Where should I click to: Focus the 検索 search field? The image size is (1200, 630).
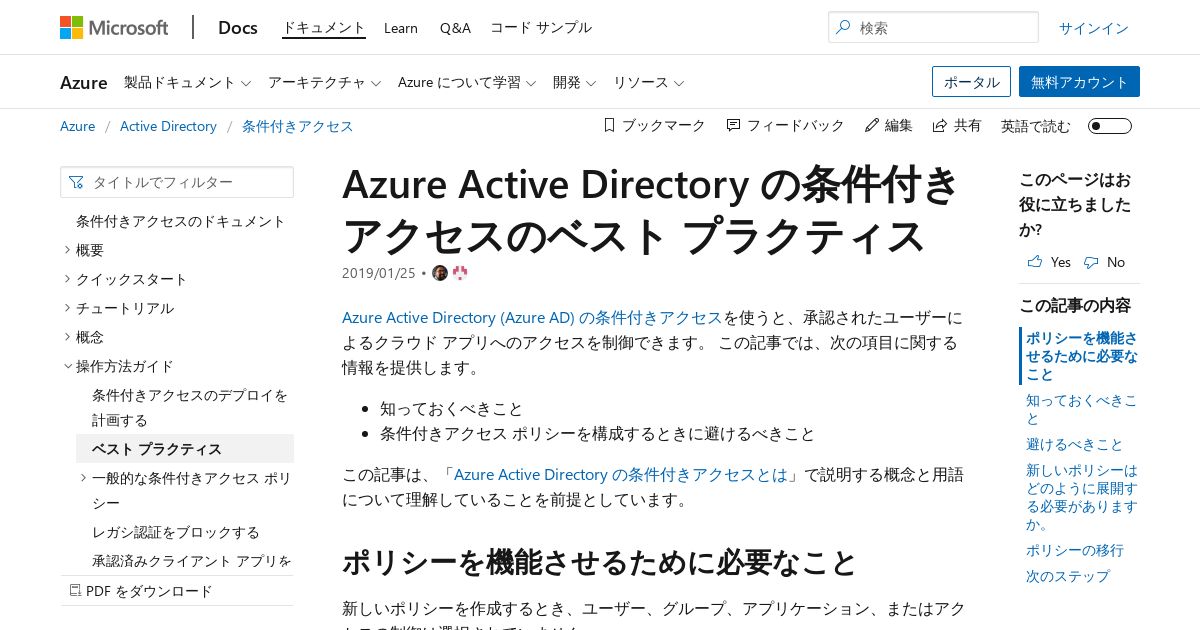[x=933, y=28]
